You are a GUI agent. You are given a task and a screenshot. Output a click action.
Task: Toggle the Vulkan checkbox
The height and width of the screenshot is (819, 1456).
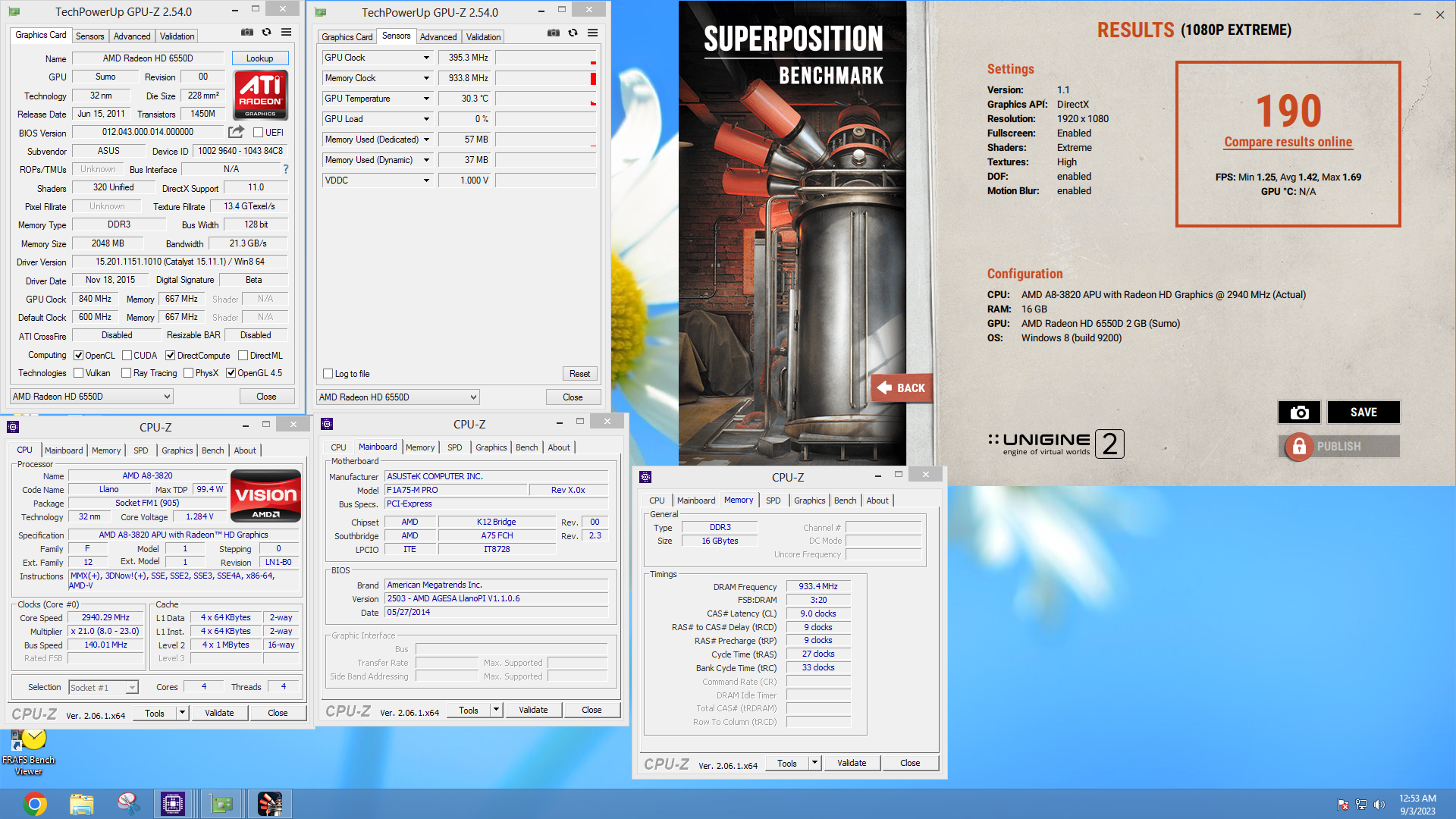click(78, 373)
